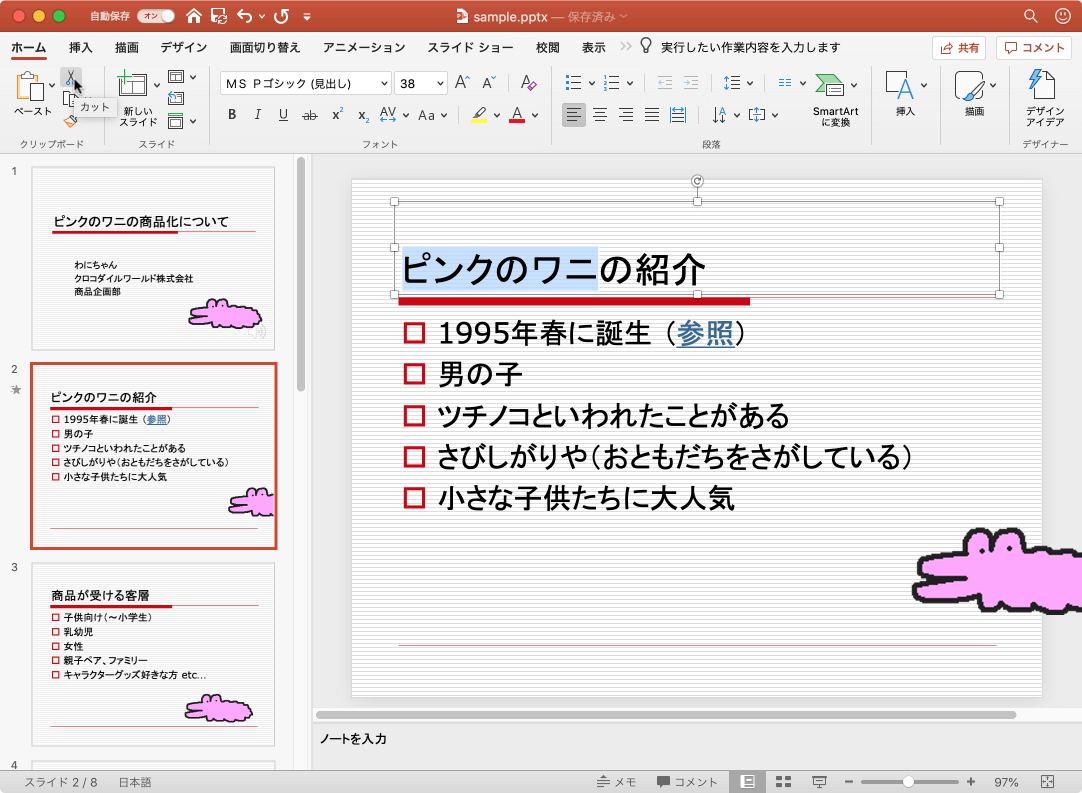The width and height of the screenshot is (1082, 793).
Task: Increase font size
Action: click(x=462, y=83)
